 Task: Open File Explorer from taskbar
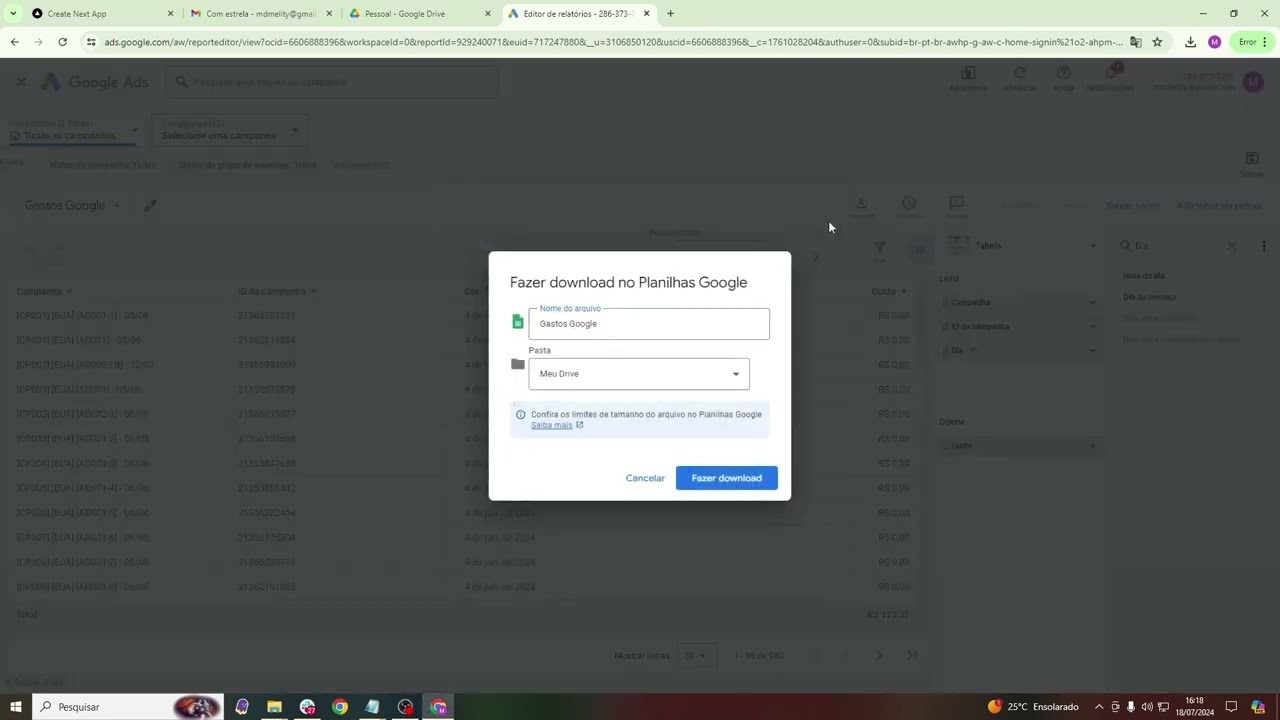click(274, 707)
